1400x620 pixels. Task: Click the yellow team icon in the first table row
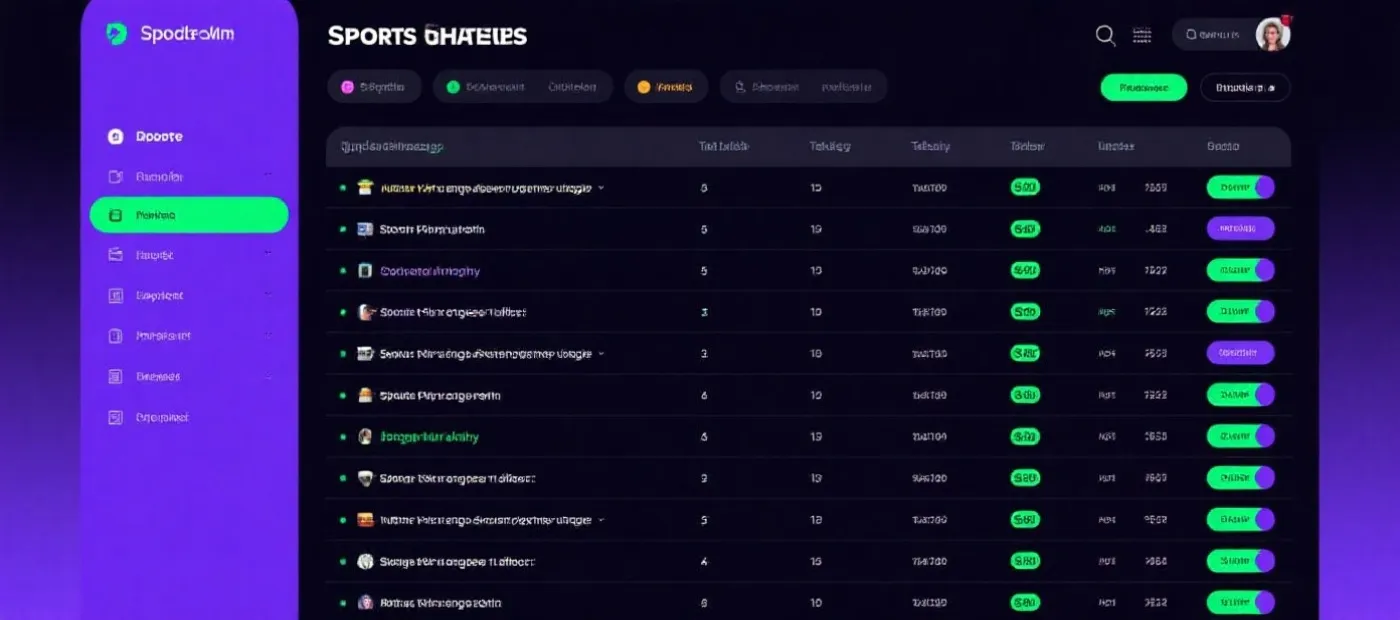tap(365, 187)
